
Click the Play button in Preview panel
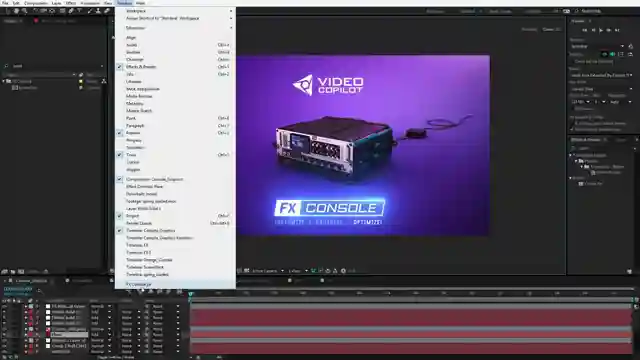point(601,30)
